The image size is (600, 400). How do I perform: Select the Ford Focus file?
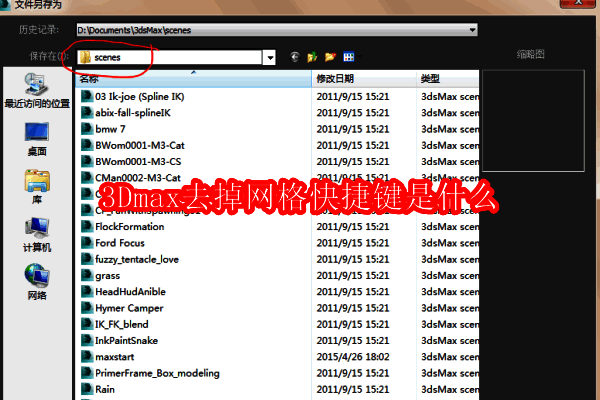click(118, 242)
